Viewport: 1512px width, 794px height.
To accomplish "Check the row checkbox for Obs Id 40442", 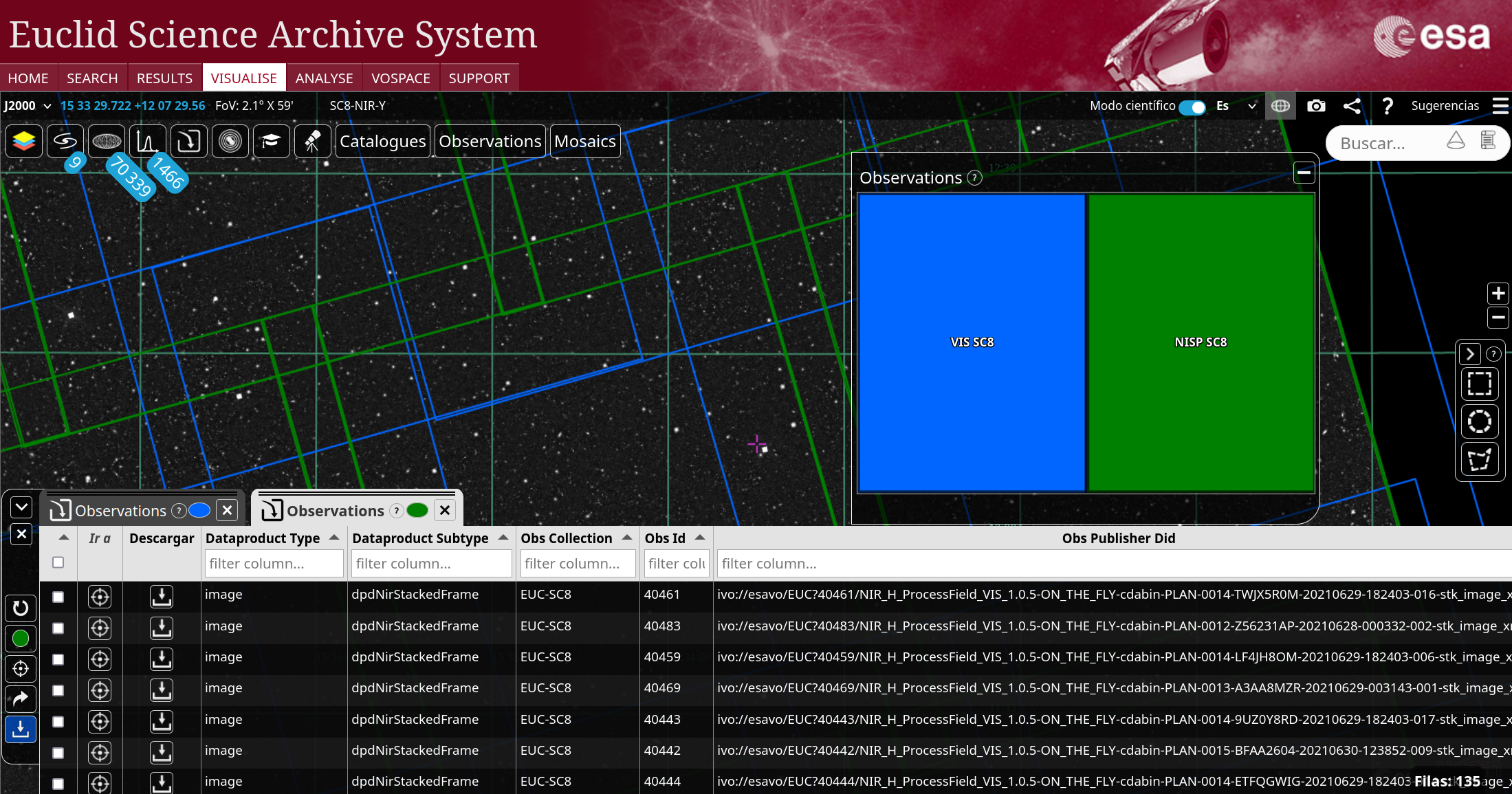I will (x=58, y=753).
